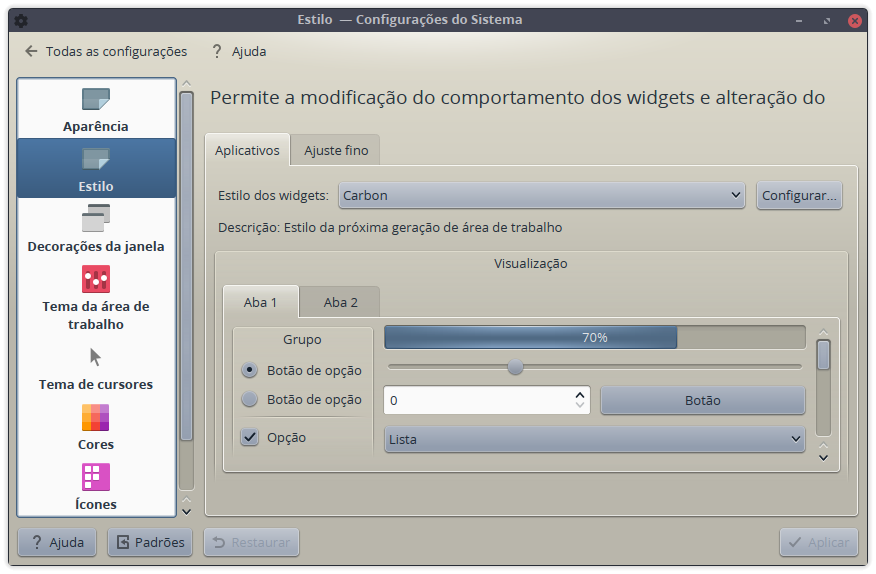Open Decorações da janela icon
876x574 pixels.
(96, 218)
